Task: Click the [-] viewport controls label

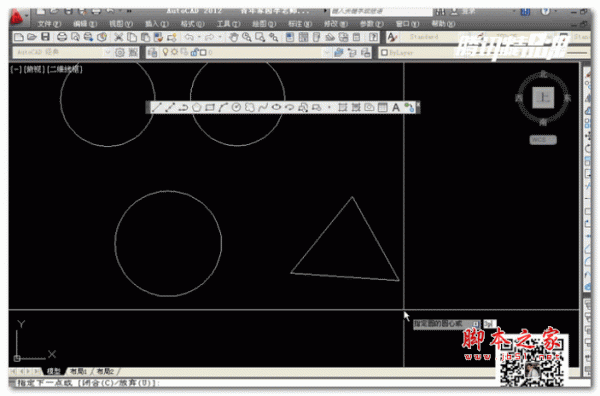Action: click(x=16, y=69)
